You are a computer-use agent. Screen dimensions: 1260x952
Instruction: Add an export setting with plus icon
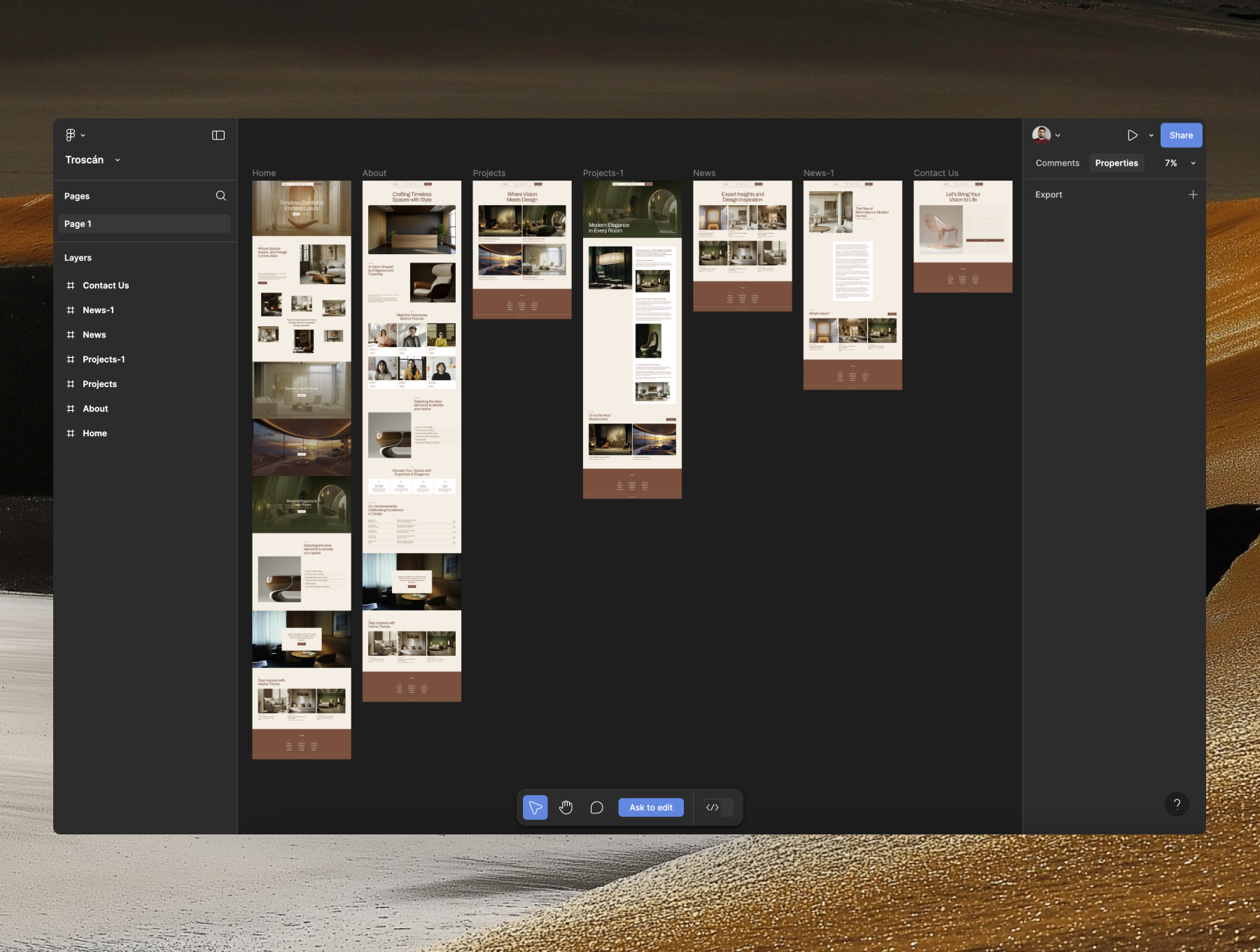[1193, 195]
